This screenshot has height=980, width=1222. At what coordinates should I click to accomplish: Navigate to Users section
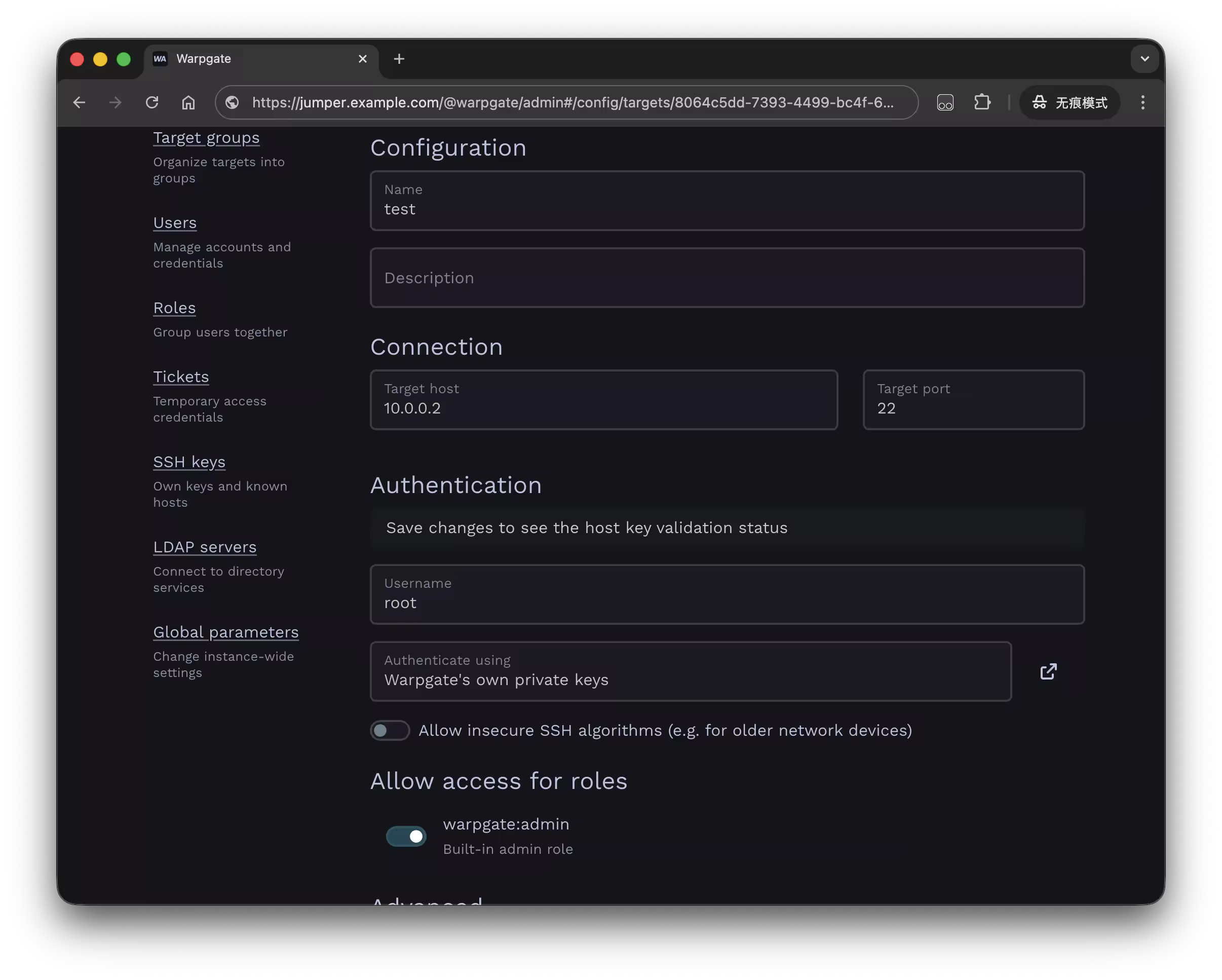point(175,223)
